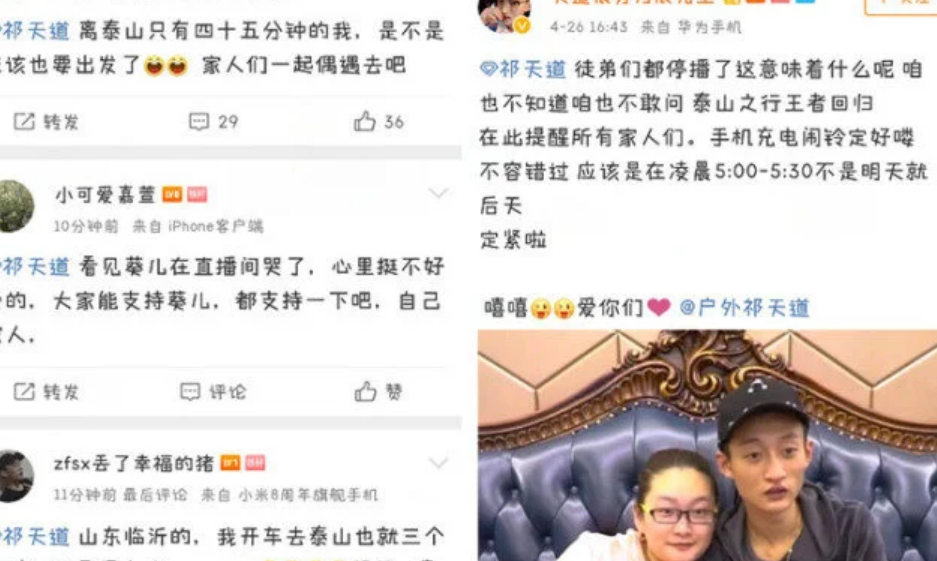937x561 pixels.
Task: Tap comment icon under 小可爱嘉萱's post
Action: click(190, 392)
